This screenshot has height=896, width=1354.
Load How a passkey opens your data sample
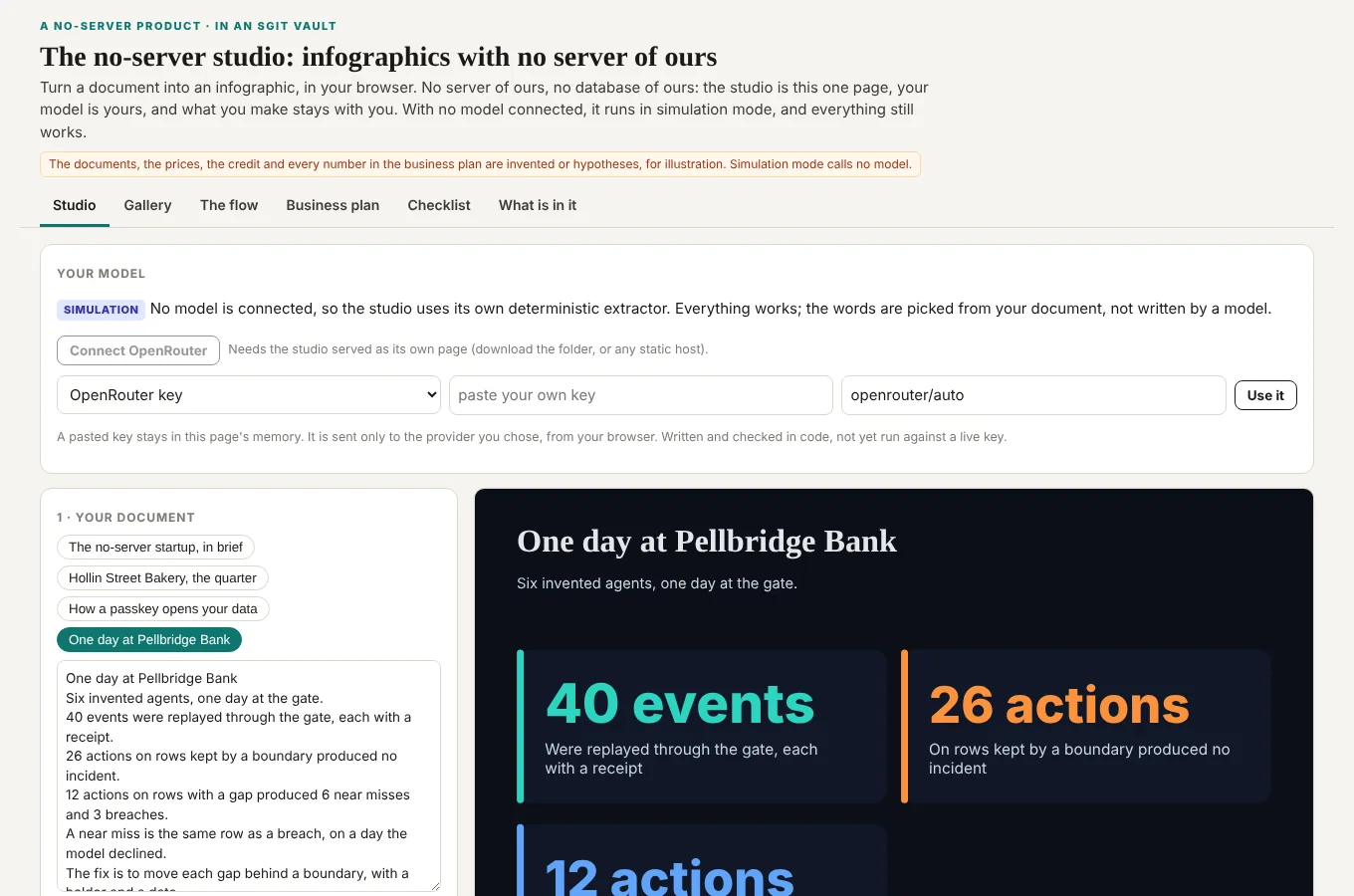coord(163,609)
